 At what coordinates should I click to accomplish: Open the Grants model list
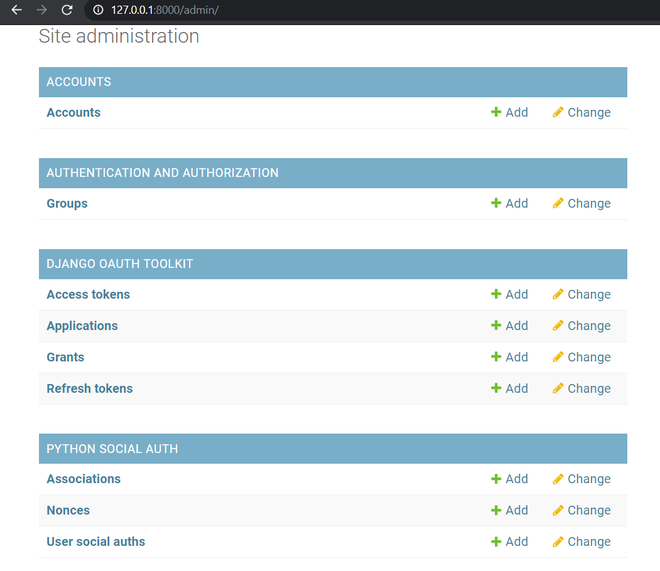pyautogui.click(x=65, y=357)
